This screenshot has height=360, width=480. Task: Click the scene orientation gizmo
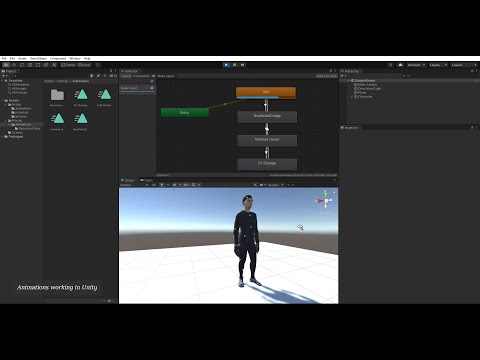325,200
